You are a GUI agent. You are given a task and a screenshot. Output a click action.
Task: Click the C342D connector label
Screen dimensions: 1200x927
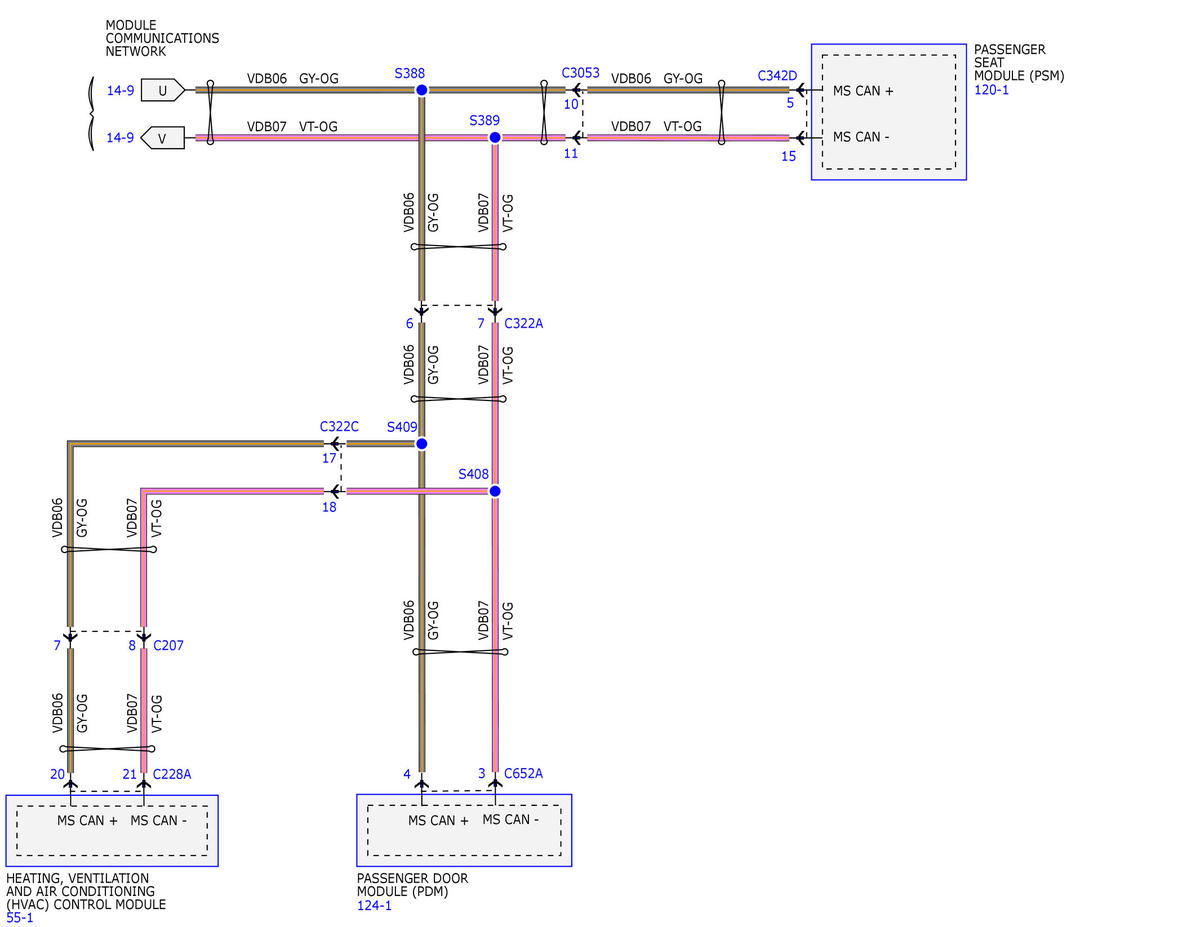[x=777, y=75]
